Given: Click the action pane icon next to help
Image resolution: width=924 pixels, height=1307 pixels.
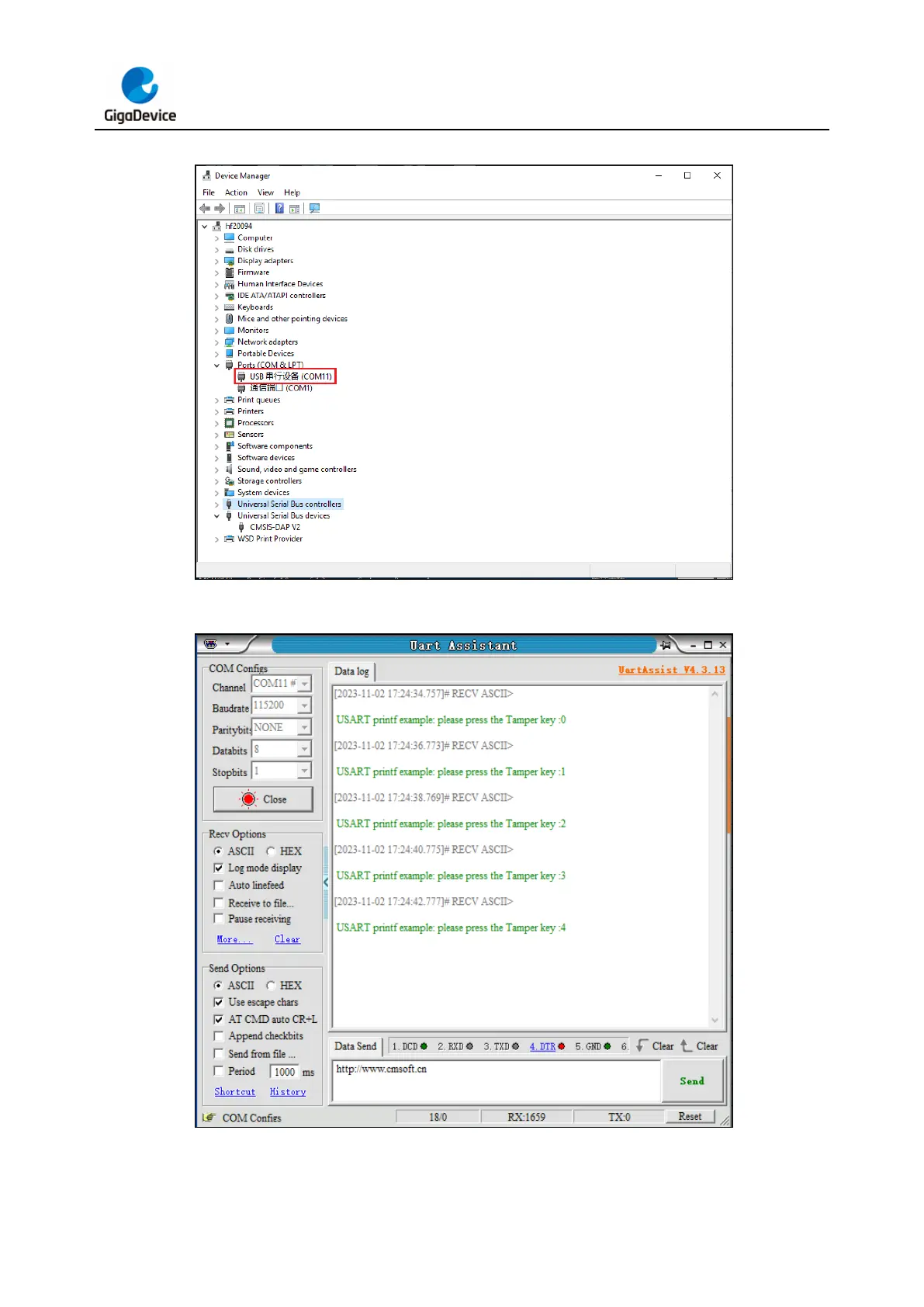Looking at the screenshot, I should point(294,209).
